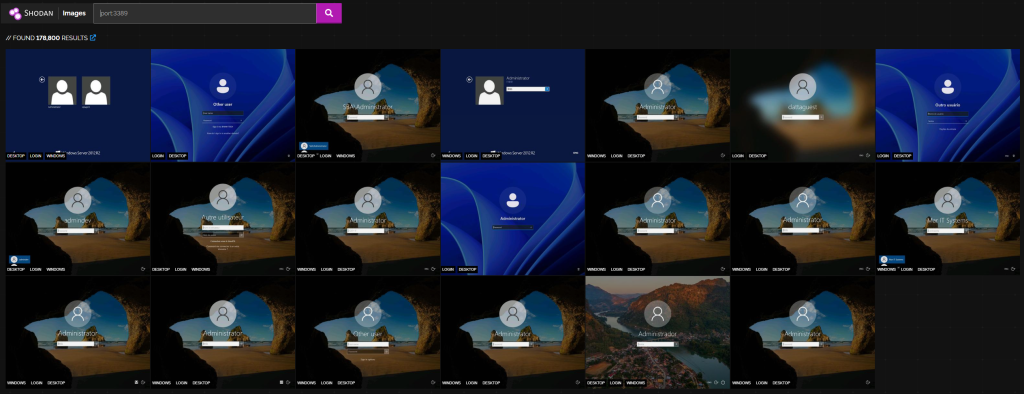
Task: Click user avatar icon in dattaguest thumbnail
Action: [803, 86]
